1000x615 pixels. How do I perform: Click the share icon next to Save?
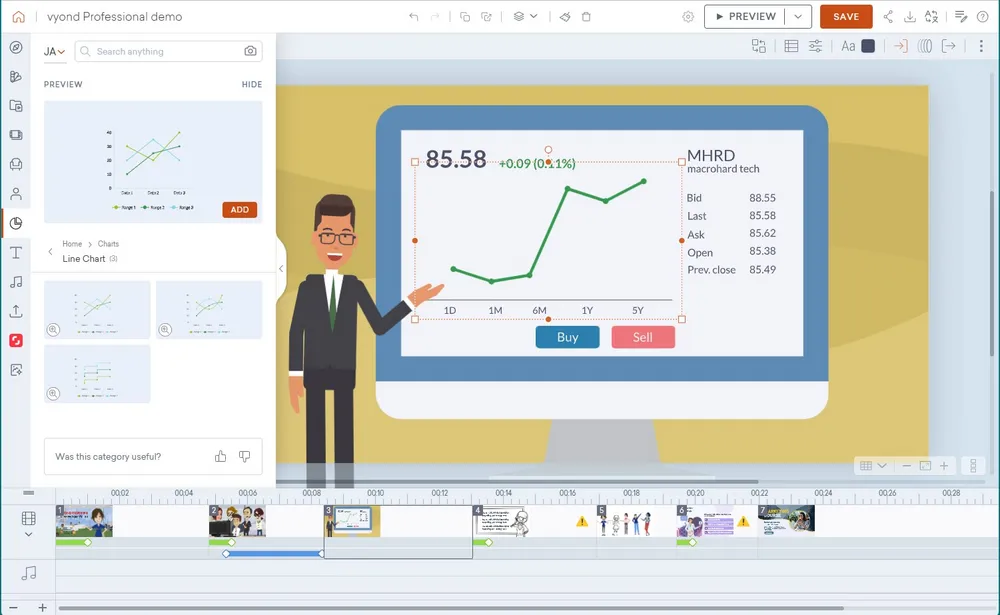tap(888, 17)
